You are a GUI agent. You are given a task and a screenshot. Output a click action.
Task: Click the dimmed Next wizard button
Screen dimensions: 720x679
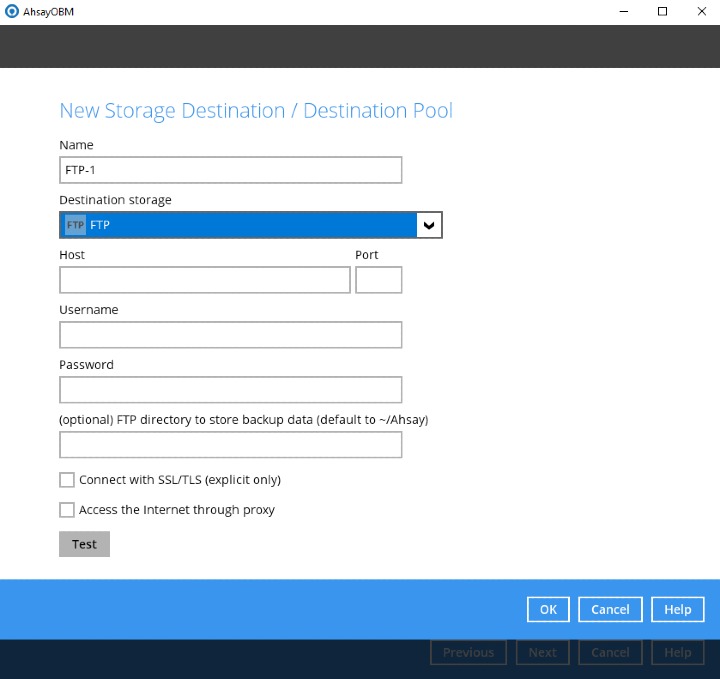tap(543, 652)
